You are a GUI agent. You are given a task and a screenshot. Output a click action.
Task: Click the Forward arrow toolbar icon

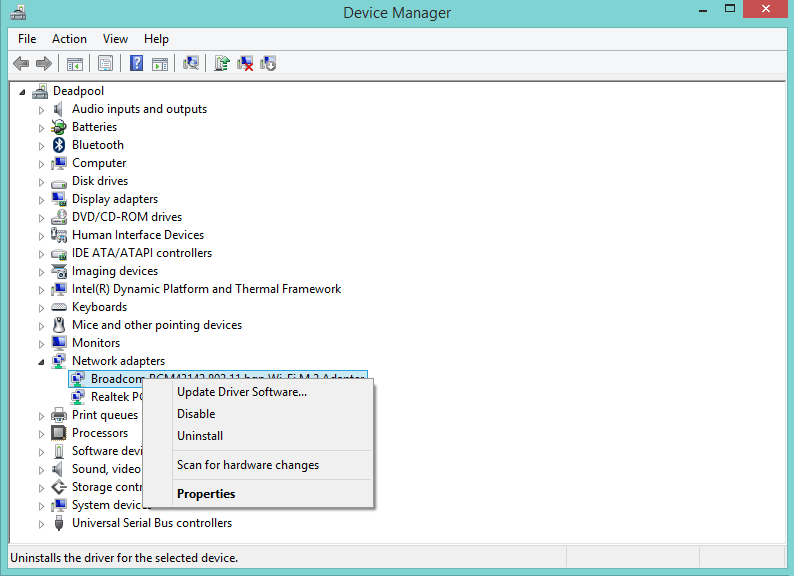pyautogui.click(x=44, y=63)
